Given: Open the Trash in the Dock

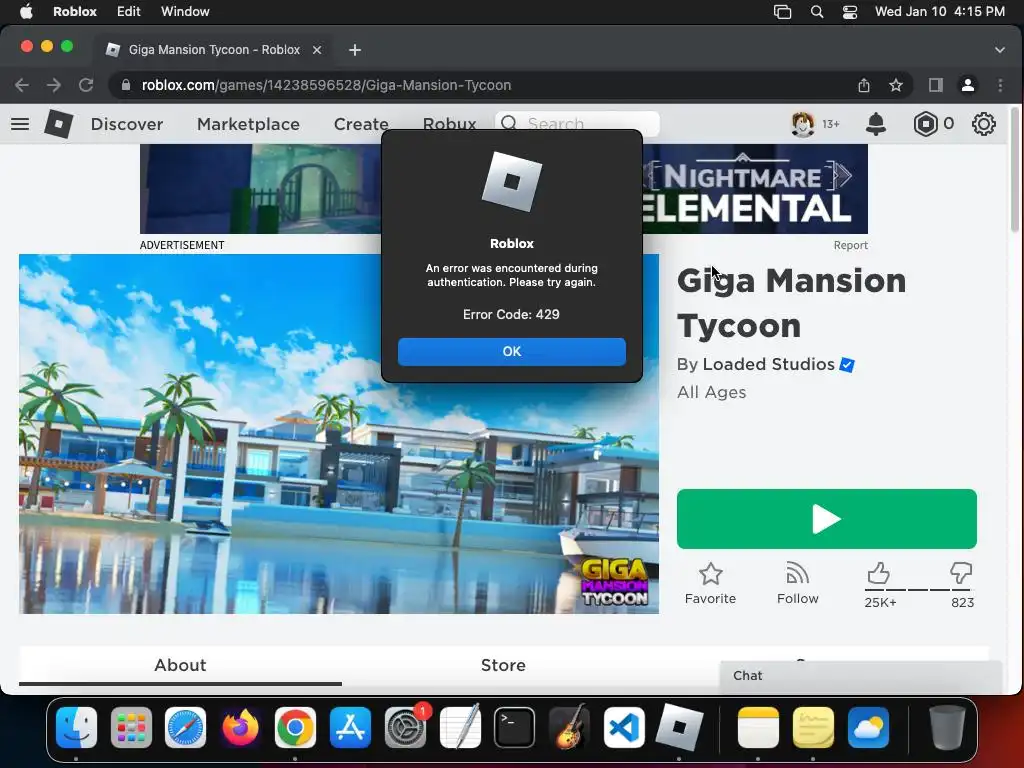Looking at the screenshot, I should tap(947, 727).
